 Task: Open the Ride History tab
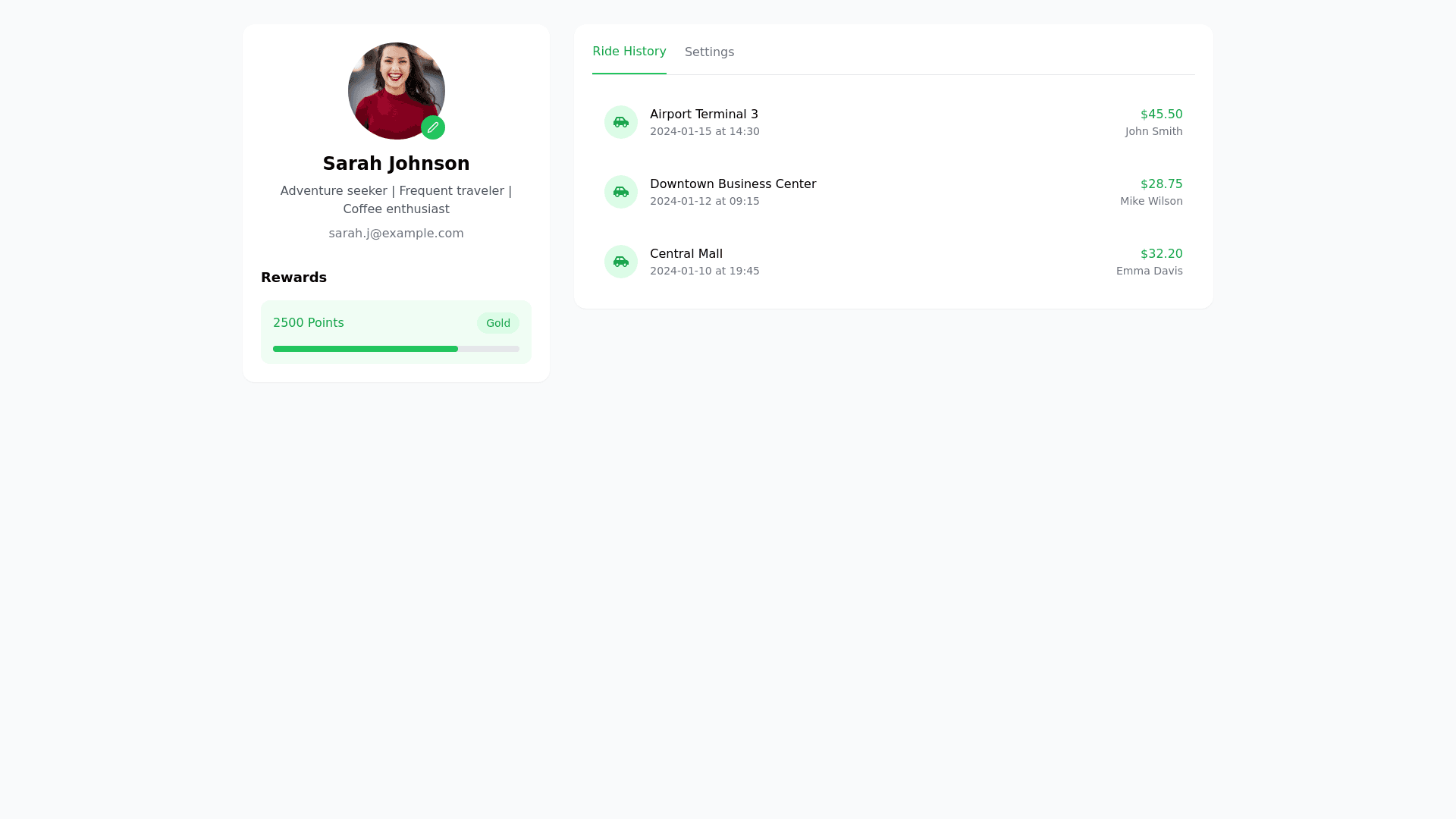(629, 52)
